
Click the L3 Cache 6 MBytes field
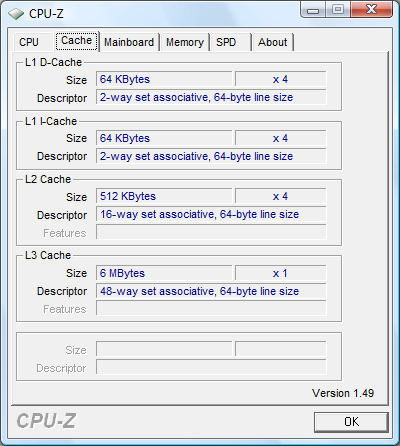click(x=164, y=273)
